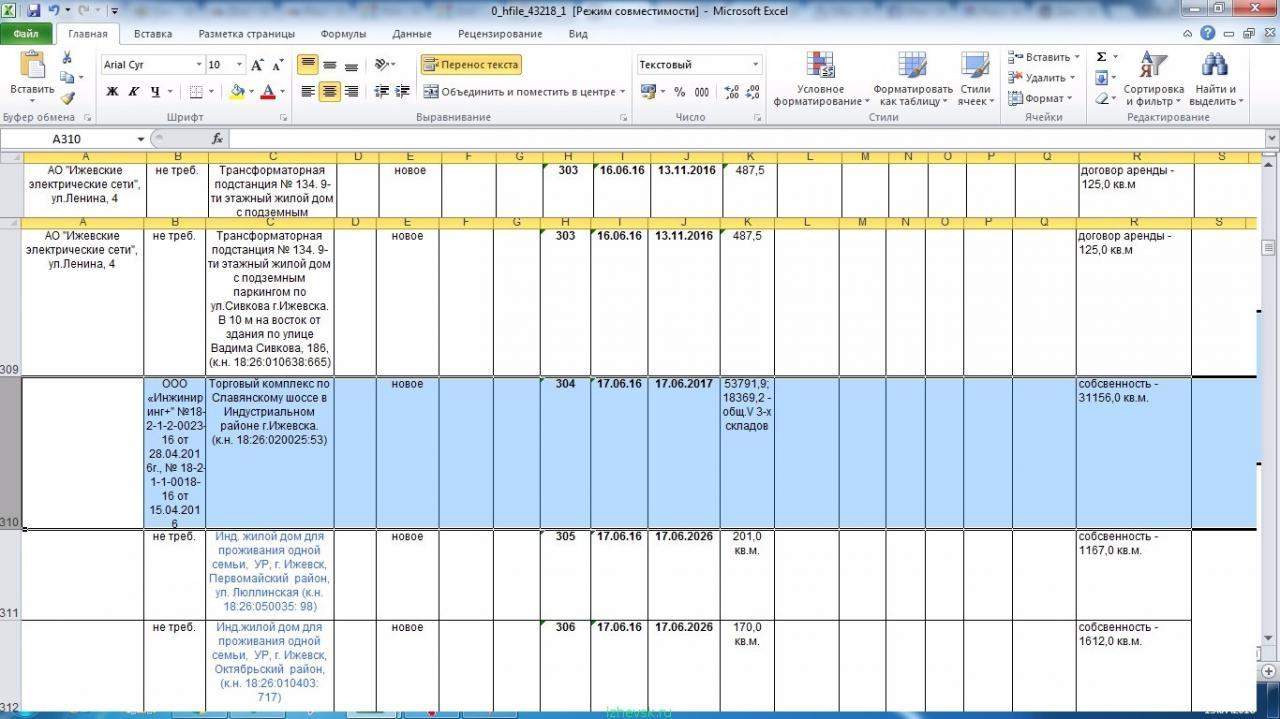Toggle bottom vertical alignment
Screen dimensions: 1280x719
tap(351, 65)
